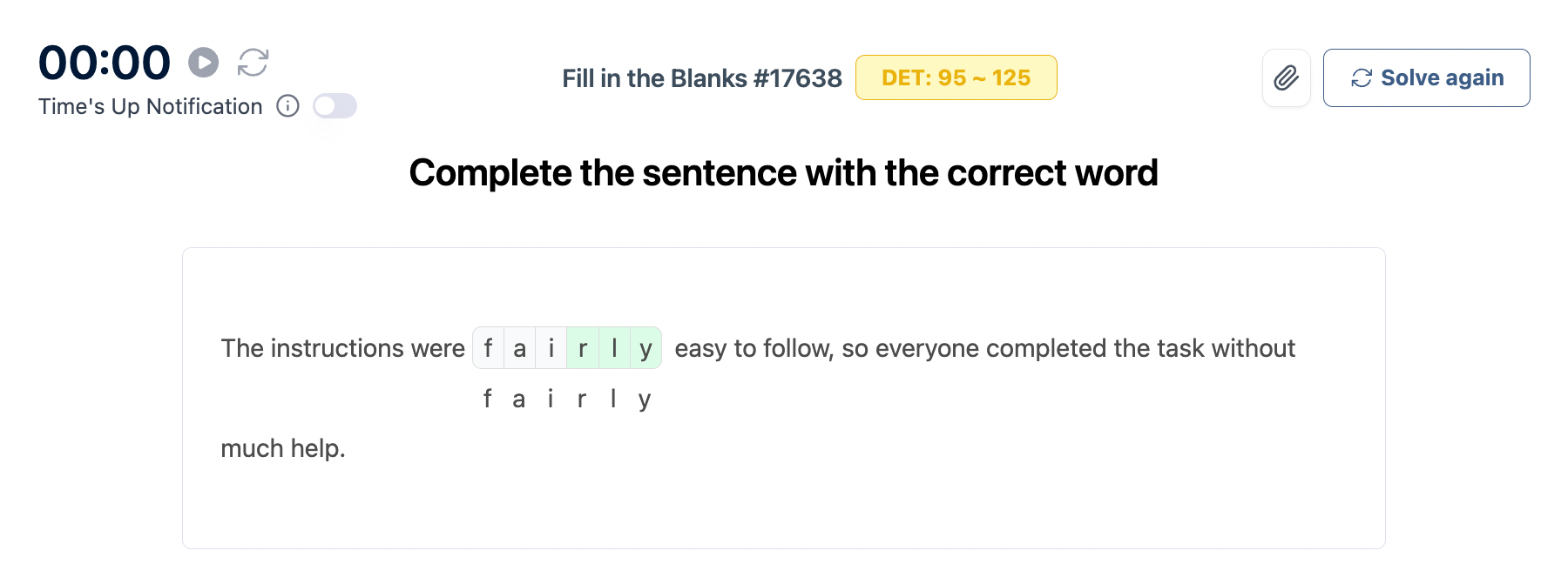The image size is (1568, 564).
Task: Open the paperclip attachment button
Action: [1286, 78]
